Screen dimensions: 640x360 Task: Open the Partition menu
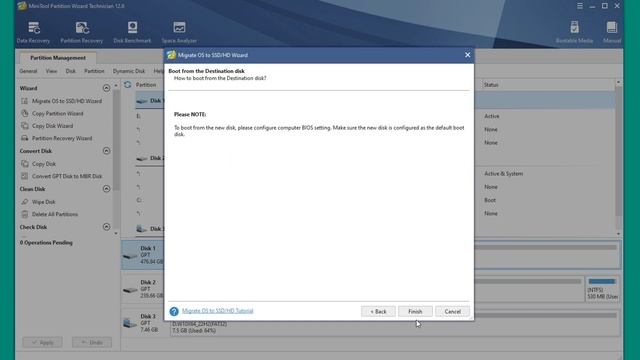click(x=94, y=71)
